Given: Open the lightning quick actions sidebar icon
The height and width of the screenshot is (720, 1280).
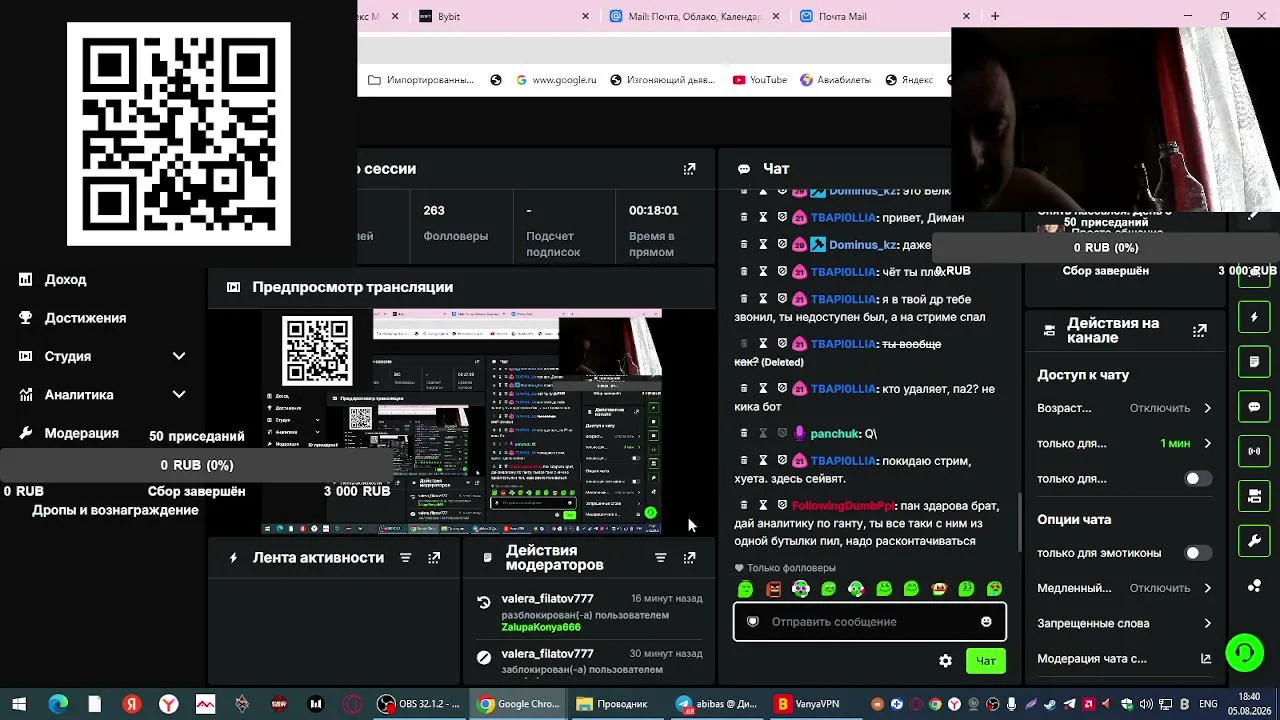Looking at the screenshot, I should (1254, 317).
